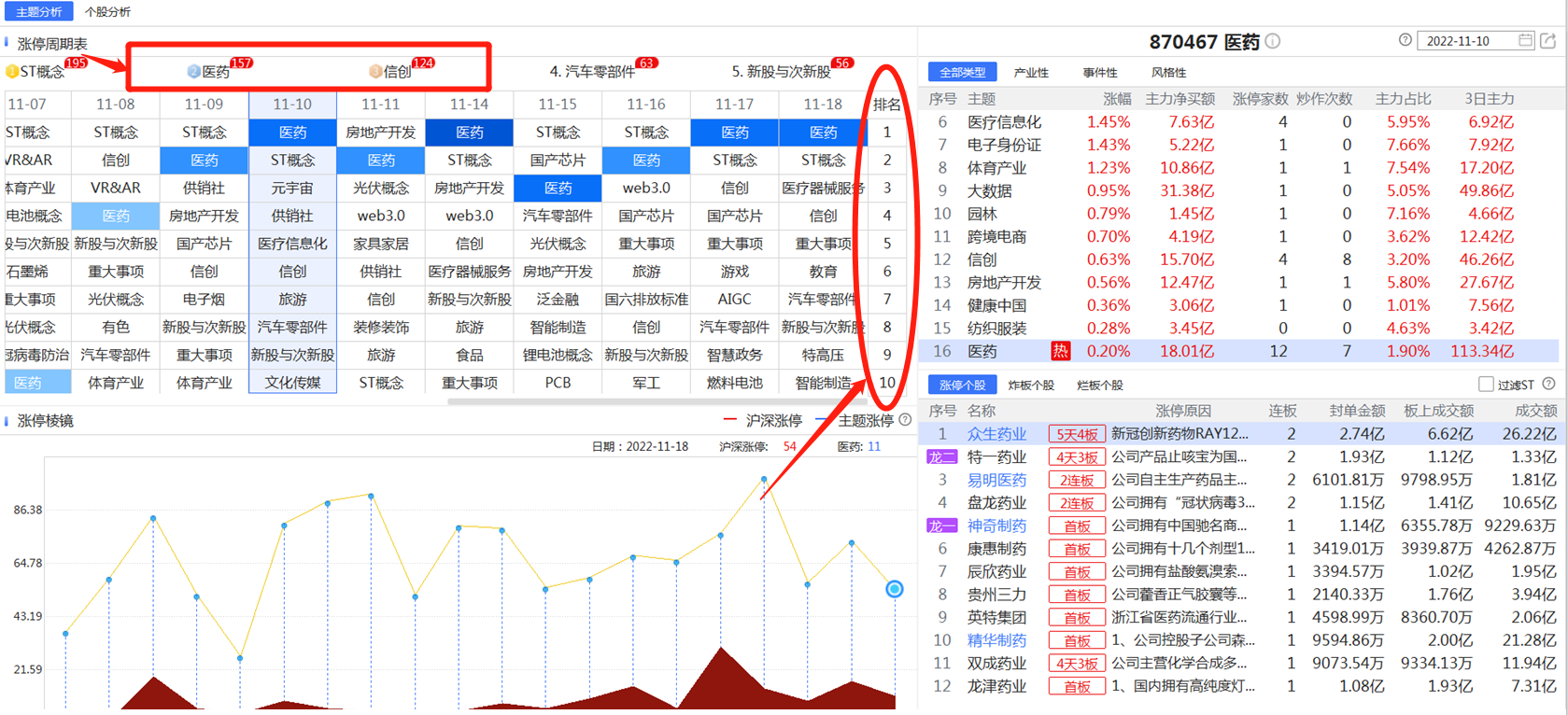Click AIGC cell under 11-17
Image resolution: width=1568 pixels, height=715 pixels.
click(735, 299)
